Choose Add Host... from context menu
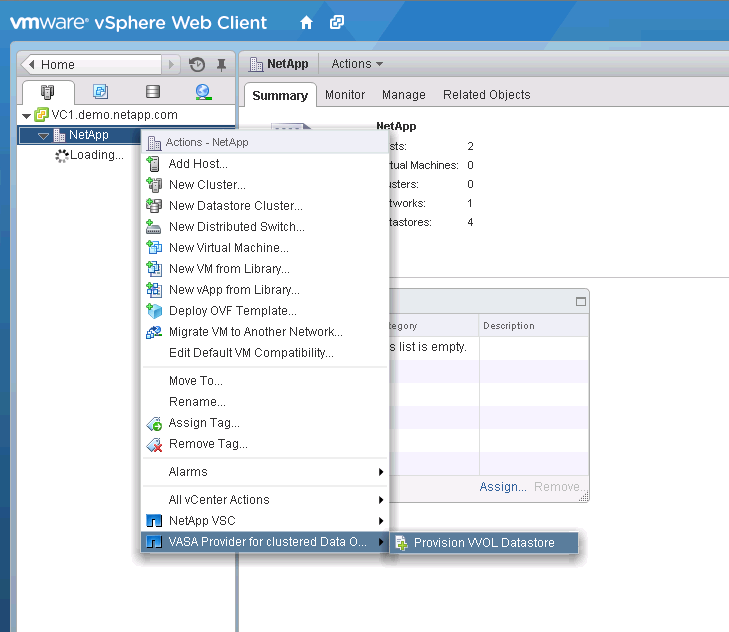 (265, 164)
